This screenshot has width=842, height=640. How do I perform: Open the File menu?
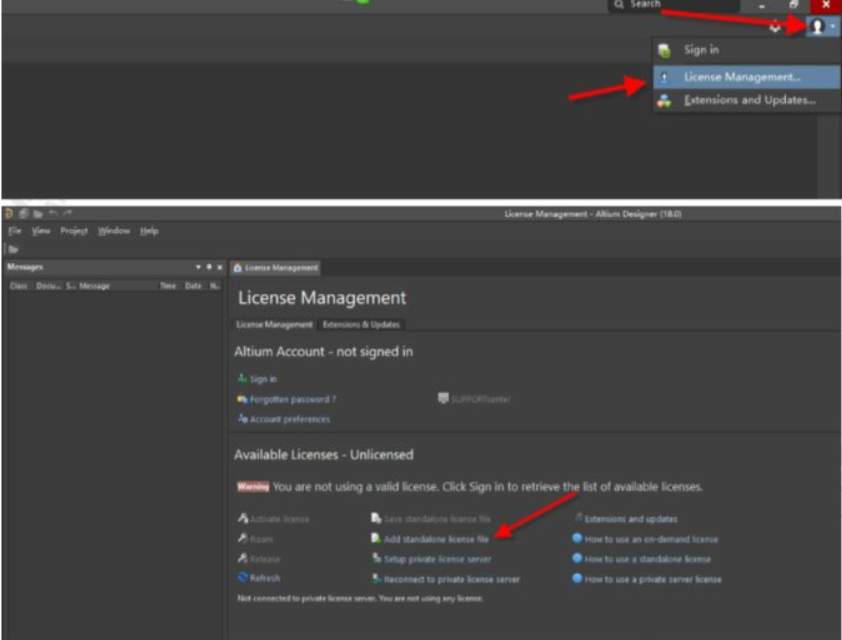point(14,231)
